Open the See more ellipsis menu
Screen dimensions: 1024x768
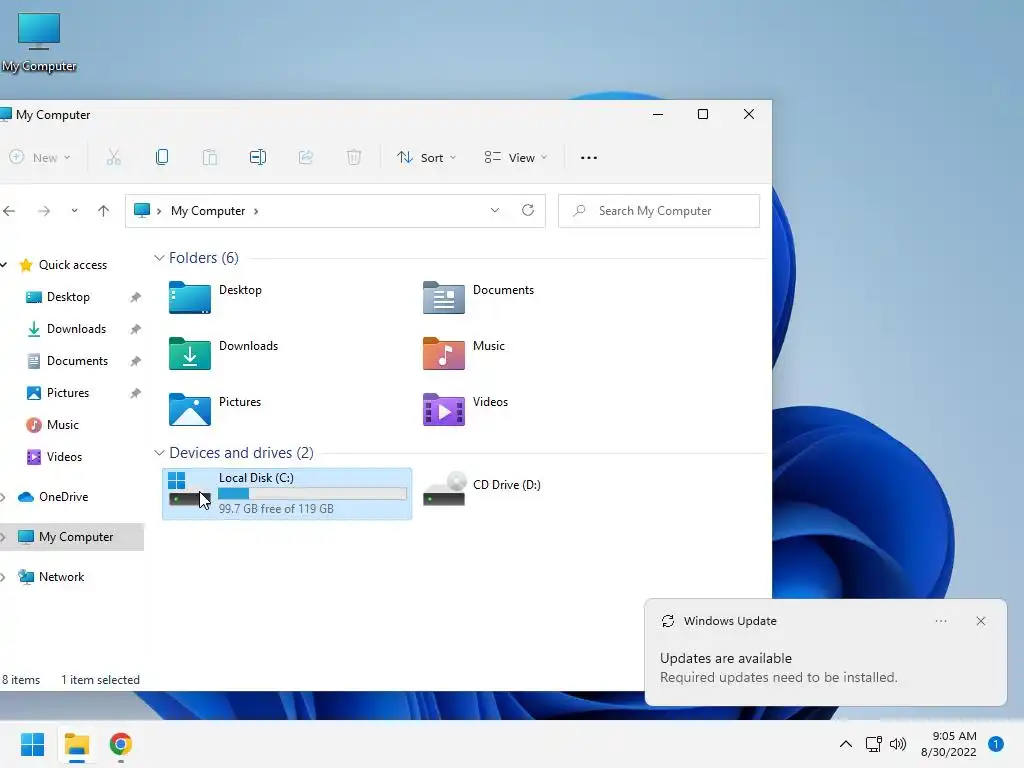(589, 157)
